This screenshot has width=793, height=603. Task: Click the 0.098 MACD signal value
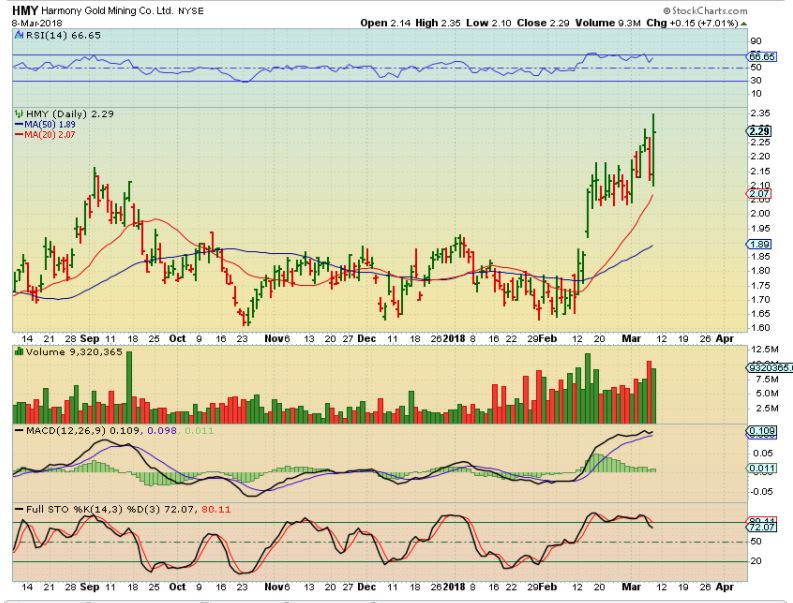click(162, 430)
